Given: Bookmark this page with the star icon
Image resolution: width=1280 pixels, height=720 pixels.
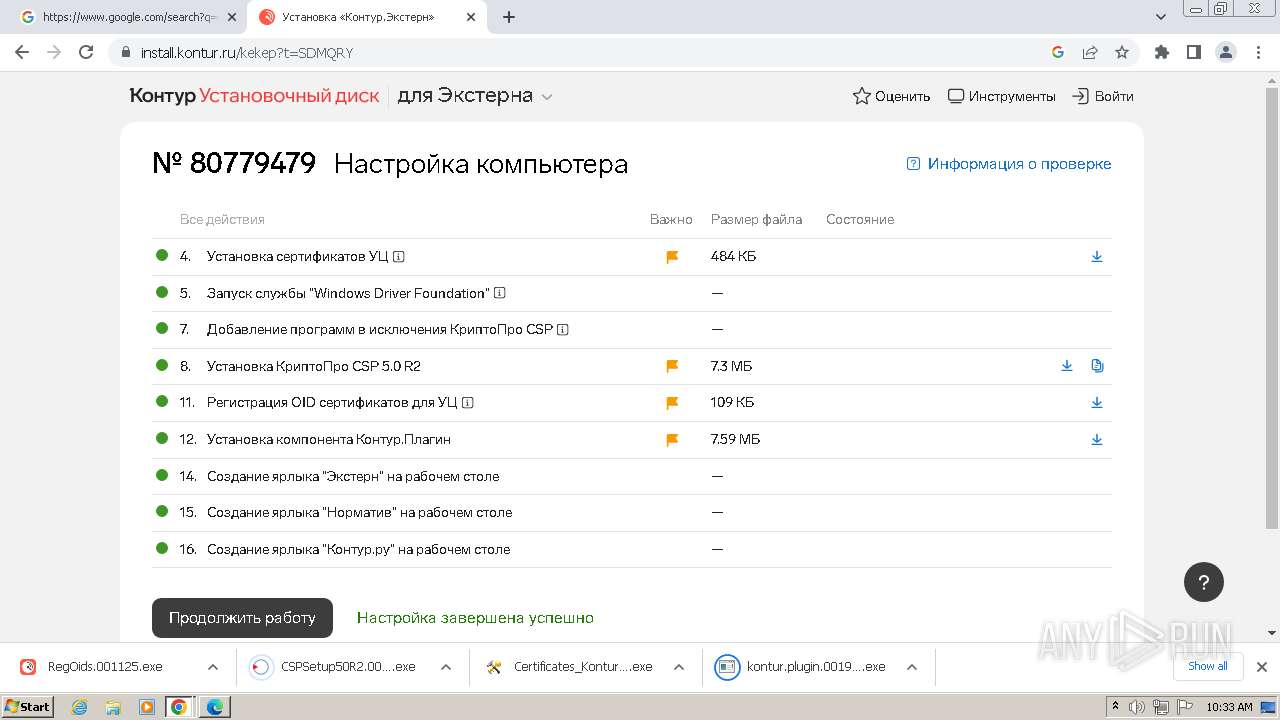Looking at the screenshot, I should pyautogui.click(x=1122, y=52).
